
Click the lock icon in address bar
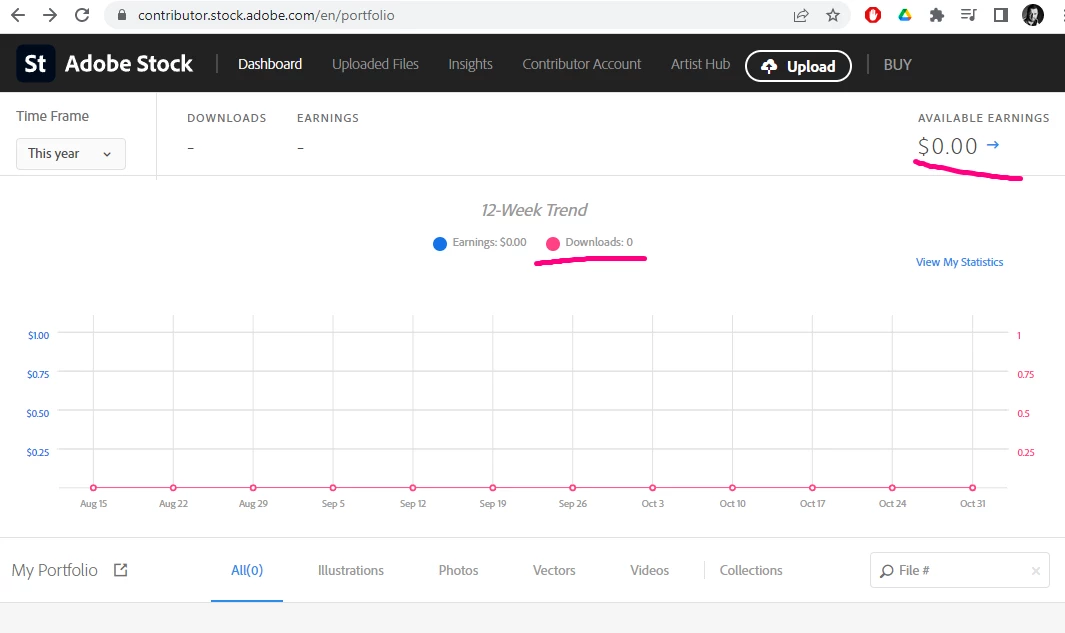pyautogui.click(x=122, y=15)
